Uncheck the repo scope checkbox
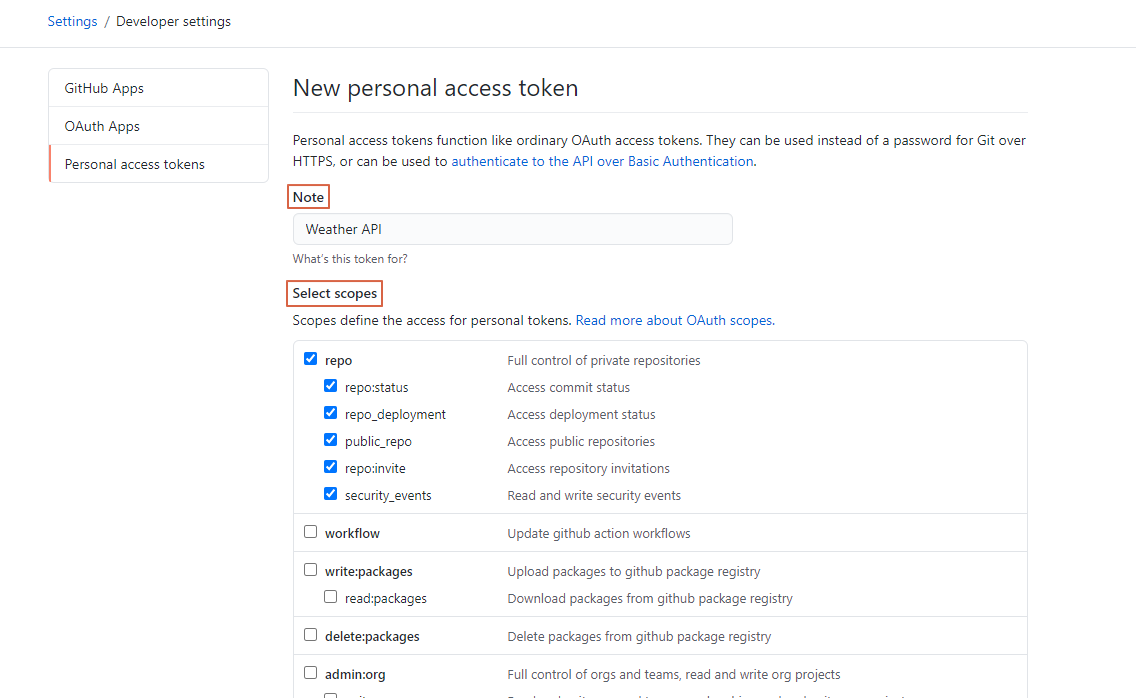1136x698 pixels. pos(310,359)
